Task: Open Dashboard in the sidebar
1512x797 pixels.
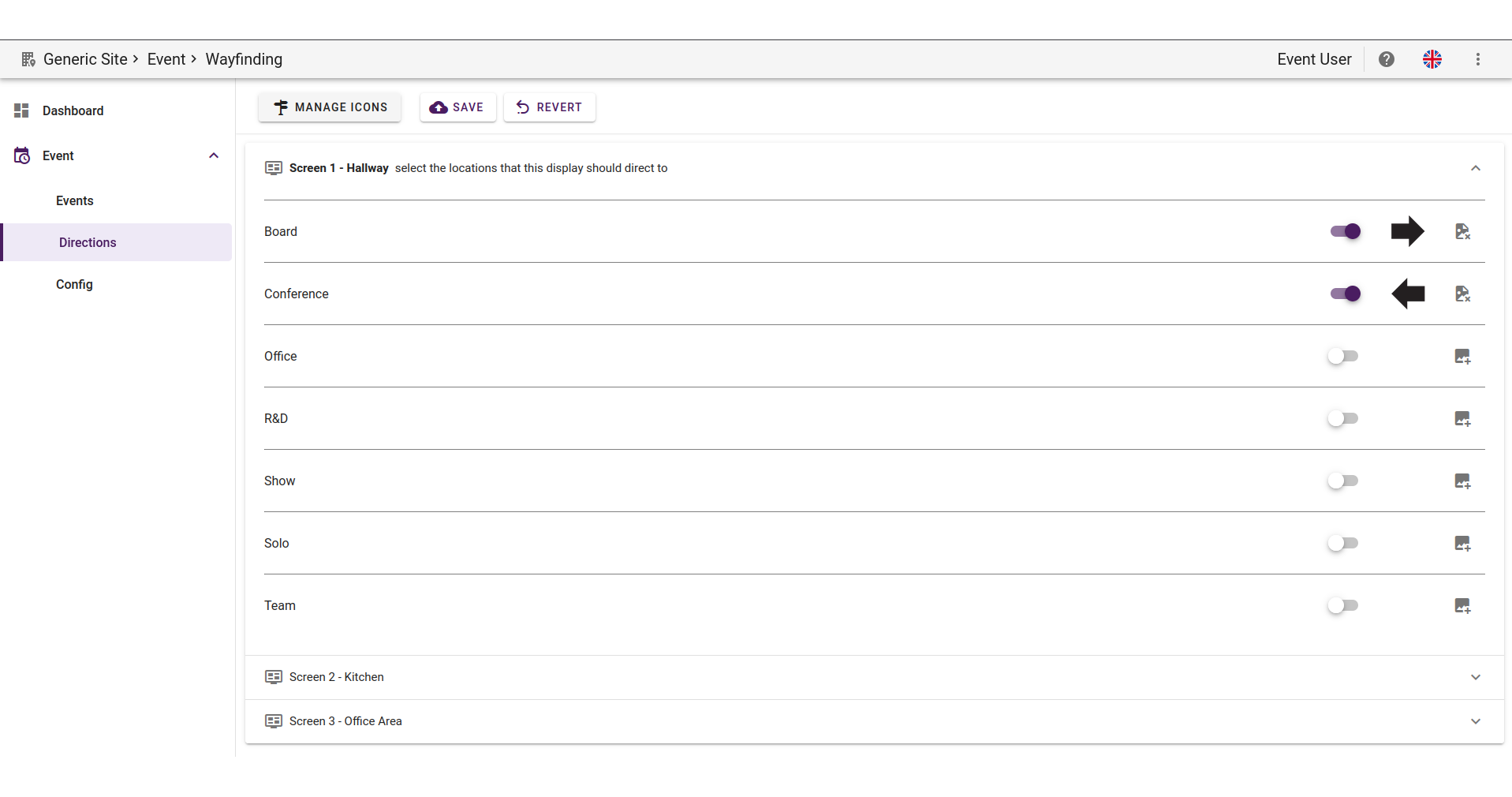Action: (x=73, y=110)
